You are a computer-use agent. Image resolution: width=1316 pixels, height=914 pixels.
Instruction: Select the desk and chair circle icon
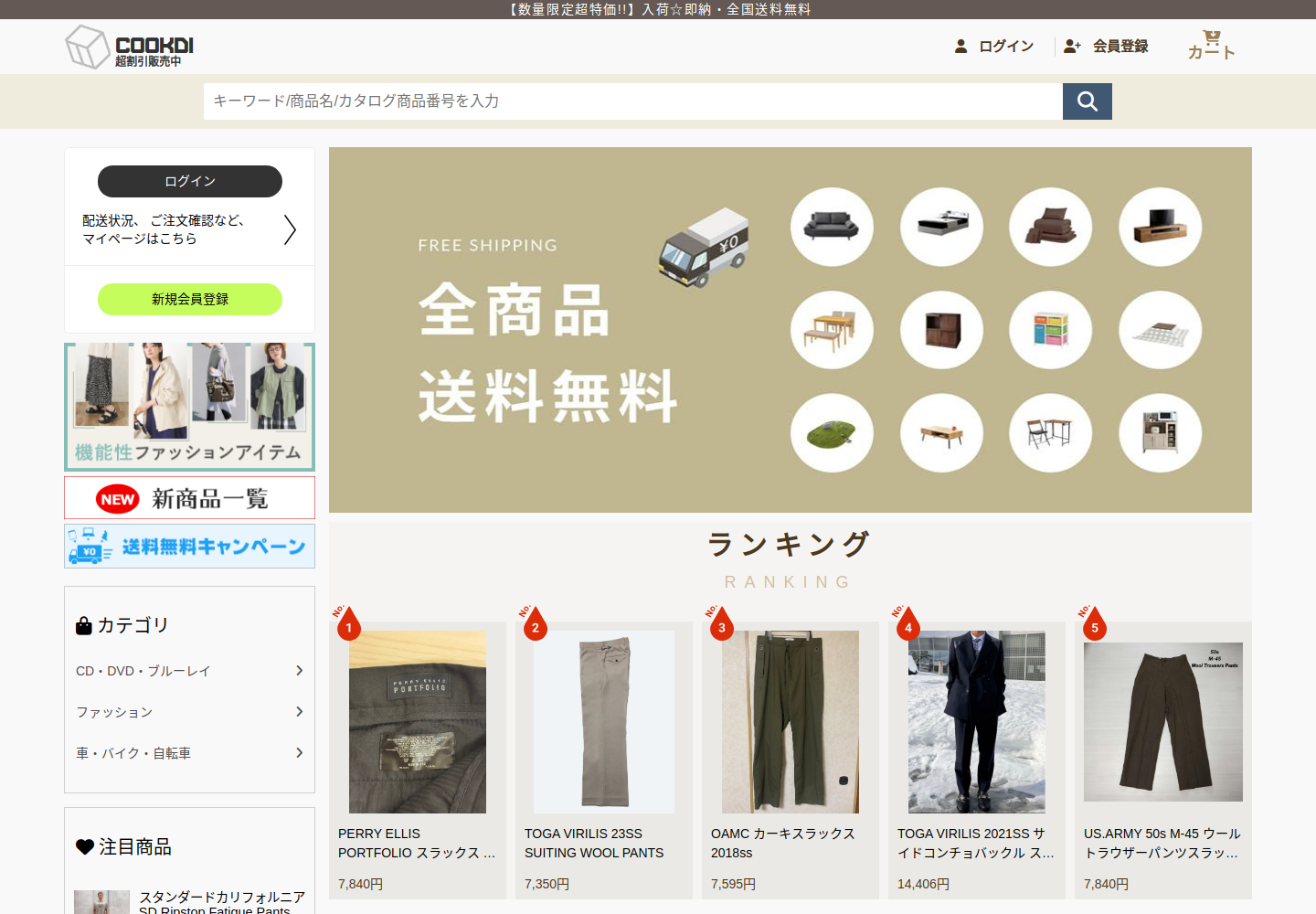coord(1051,433)
